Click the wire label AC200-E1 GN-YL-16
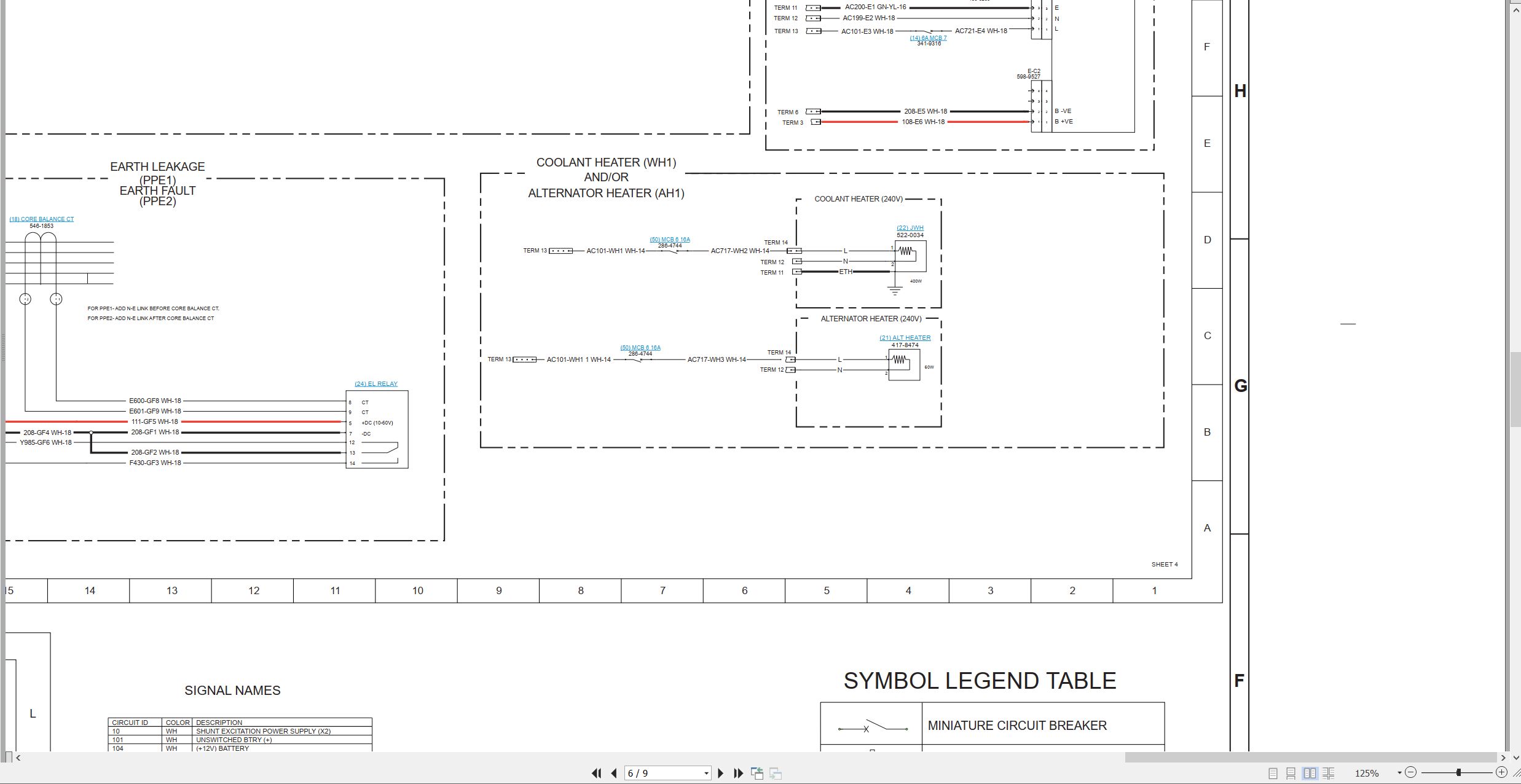The width and height of the screenshot is (1521, 784). click(x=876, y=7)
